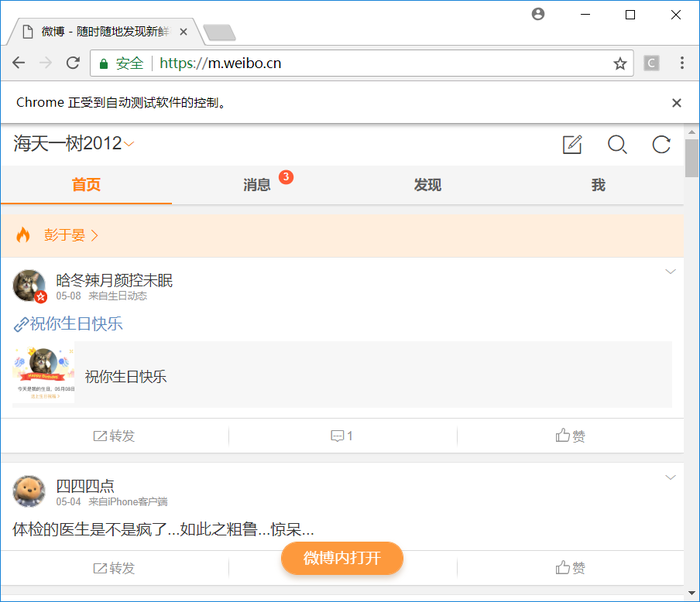The image size is (700, 602).
Task: Expand options chevron on 四四四点 post
Action: click(x=670, y=477)
